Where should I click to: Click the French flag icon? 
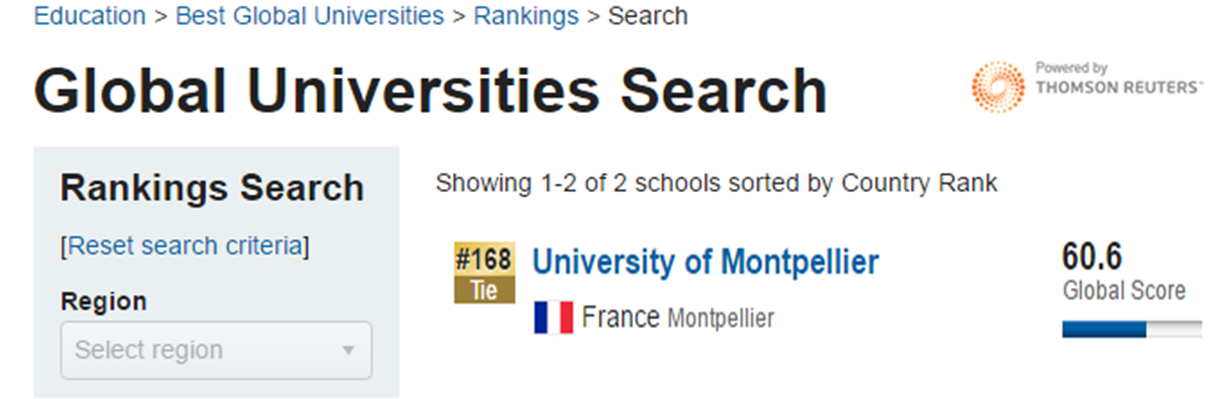pos(553,318)
